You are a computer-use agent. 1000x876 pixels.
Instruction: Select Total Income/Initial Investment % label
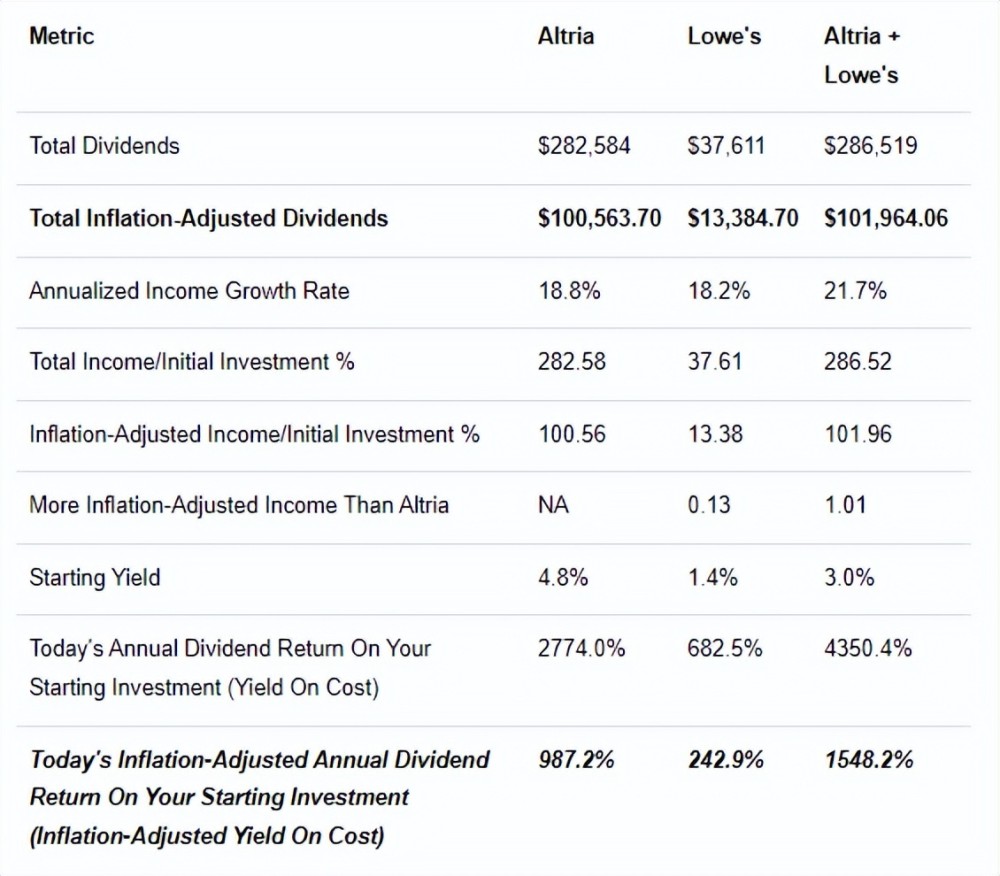coord(192,362)
